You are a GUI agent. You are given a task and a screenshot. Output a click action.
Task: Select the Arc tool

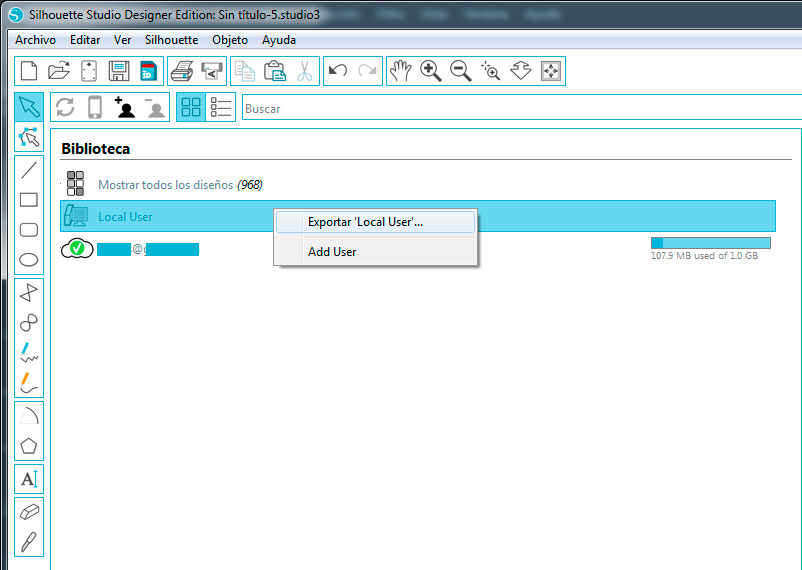coord(29,415)
